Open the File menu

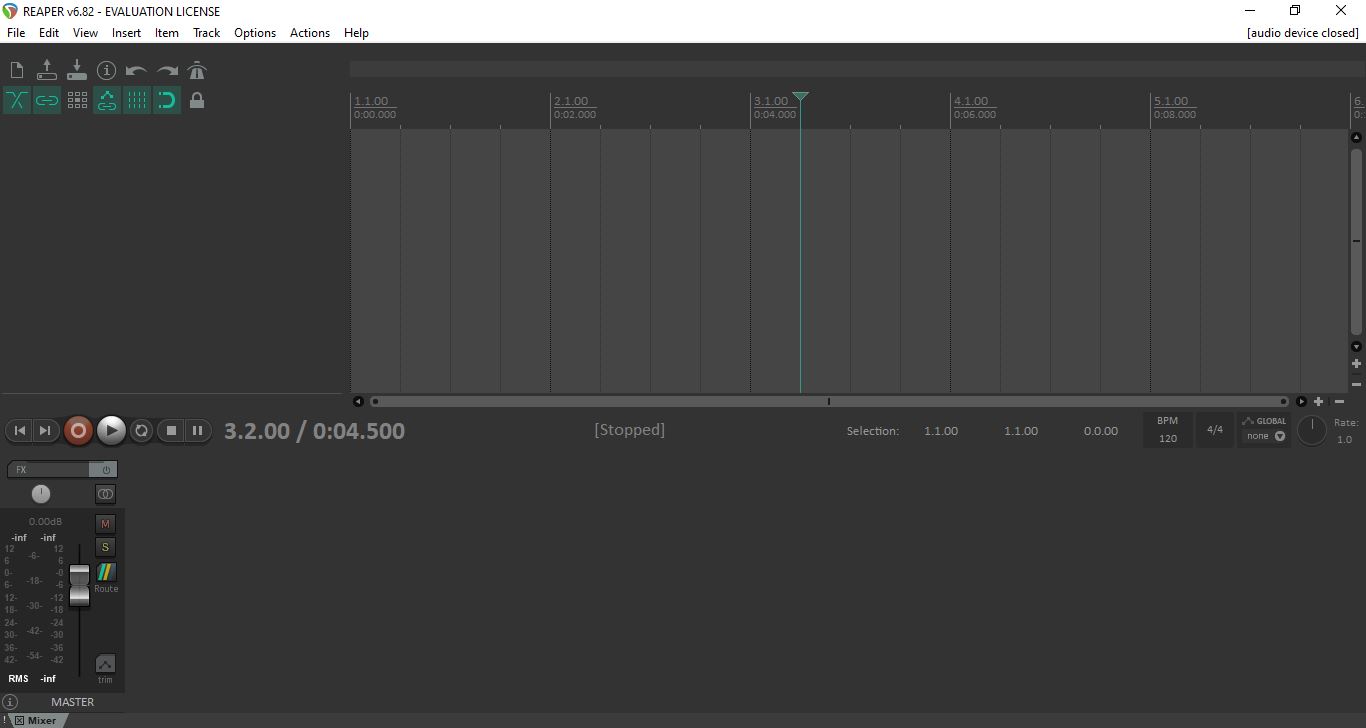pos(16,32)
